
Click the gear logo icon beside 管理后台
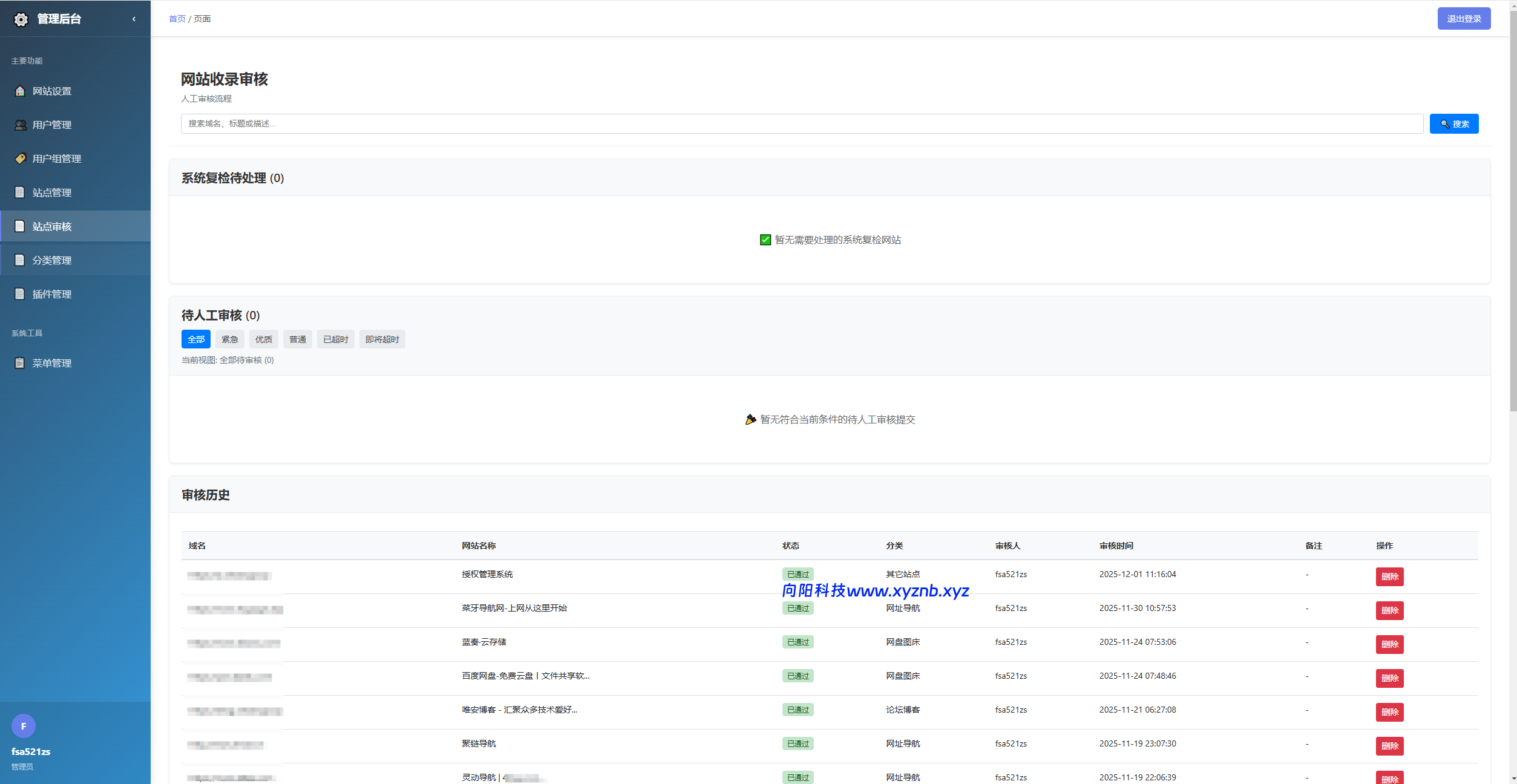tap(21, 19)
